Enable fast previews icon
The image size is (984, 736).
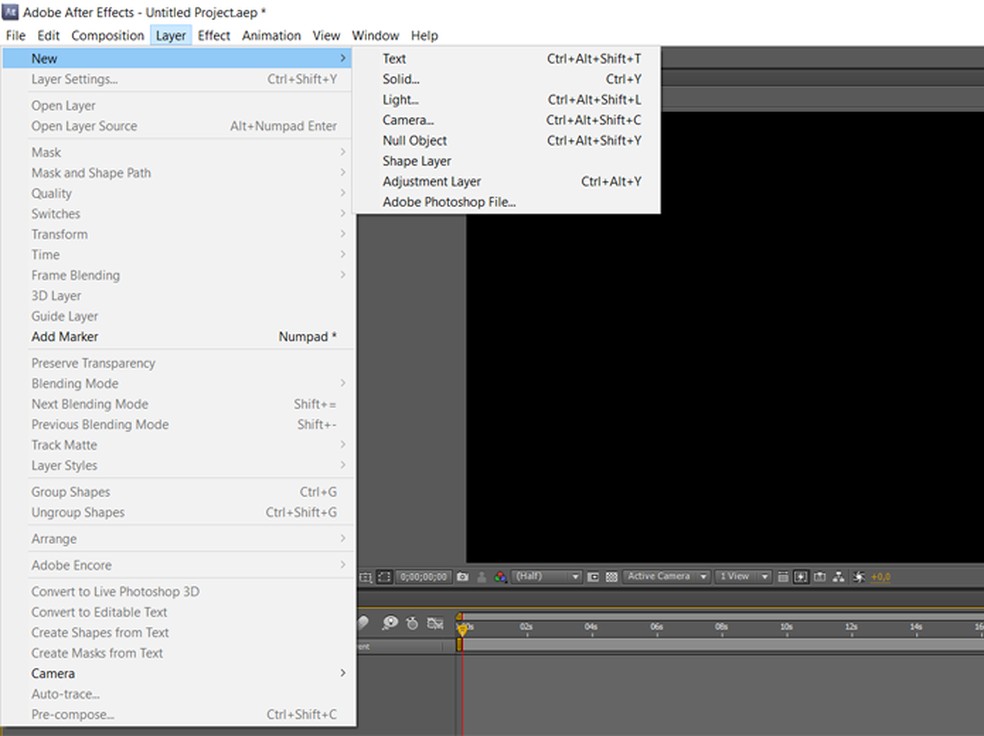pyautogui.click(x=801, y=577)
